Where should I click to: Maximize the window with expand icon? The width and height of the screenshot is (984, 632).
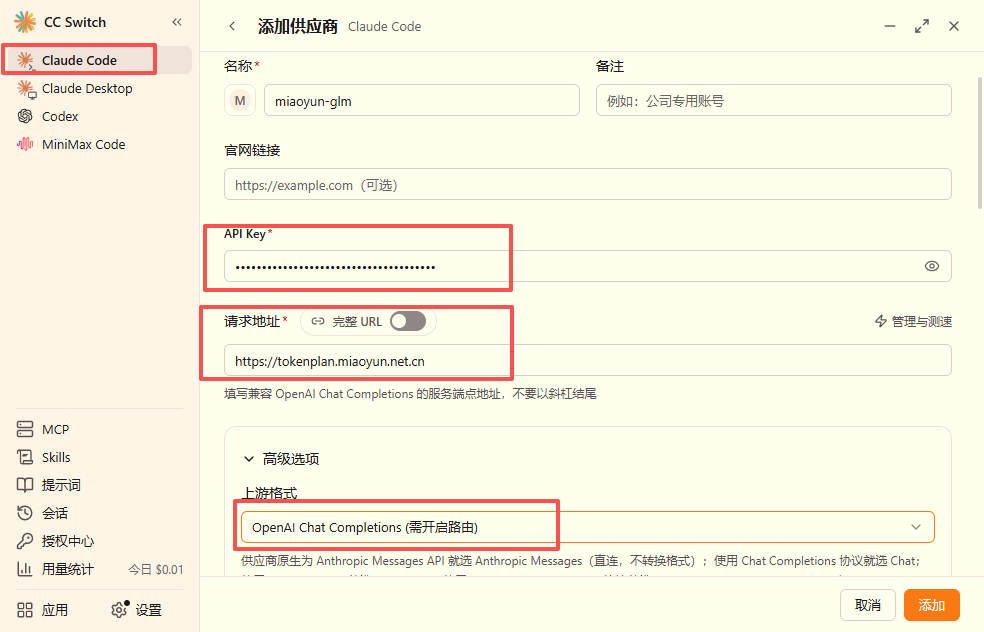[922, 26]
